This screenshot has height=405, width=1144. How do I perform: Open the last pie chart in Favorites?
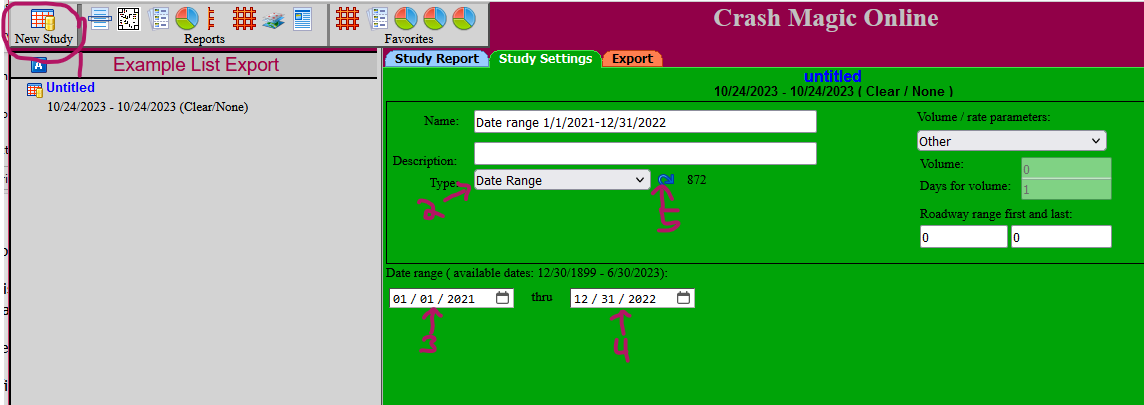464,18
